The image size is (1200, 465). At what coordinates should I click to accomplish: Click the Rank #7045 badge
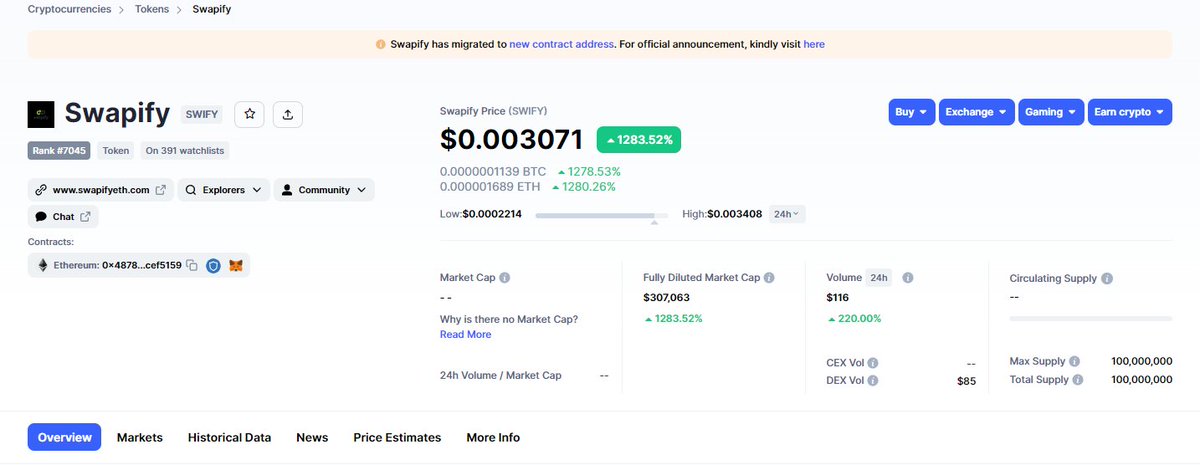pyautogui.click(x=59, y=151)
